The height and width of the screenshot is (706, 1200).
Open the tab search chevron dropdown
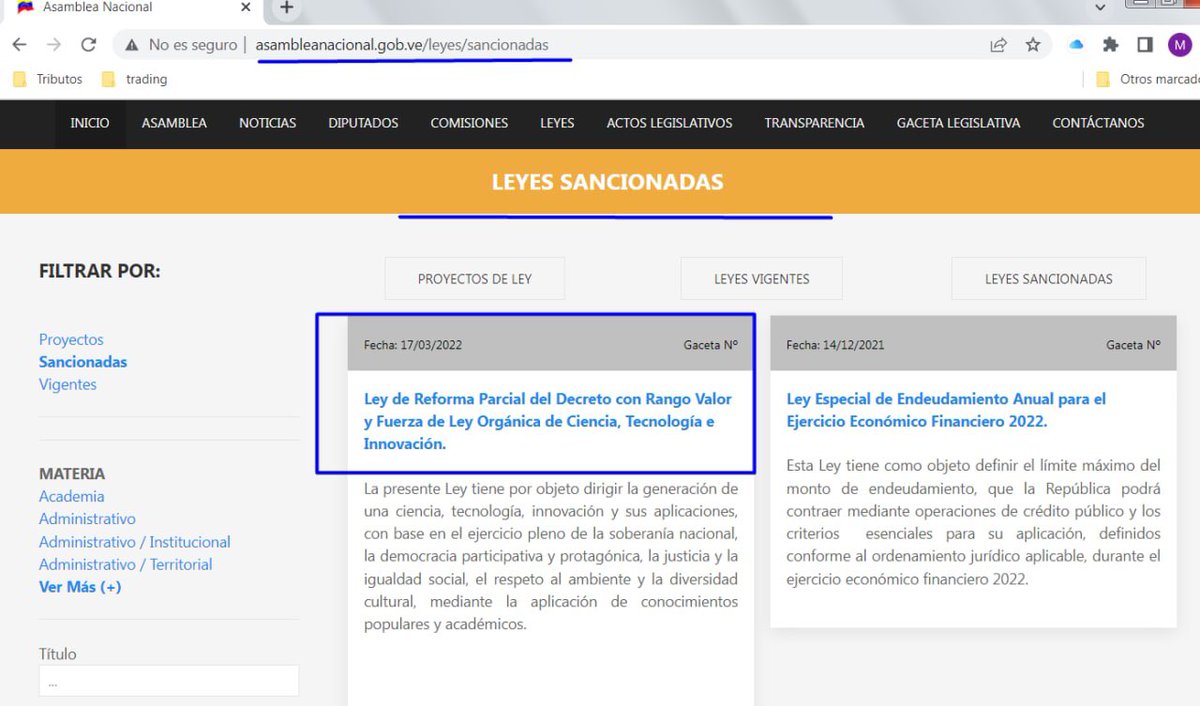[x=1101, y=8]
